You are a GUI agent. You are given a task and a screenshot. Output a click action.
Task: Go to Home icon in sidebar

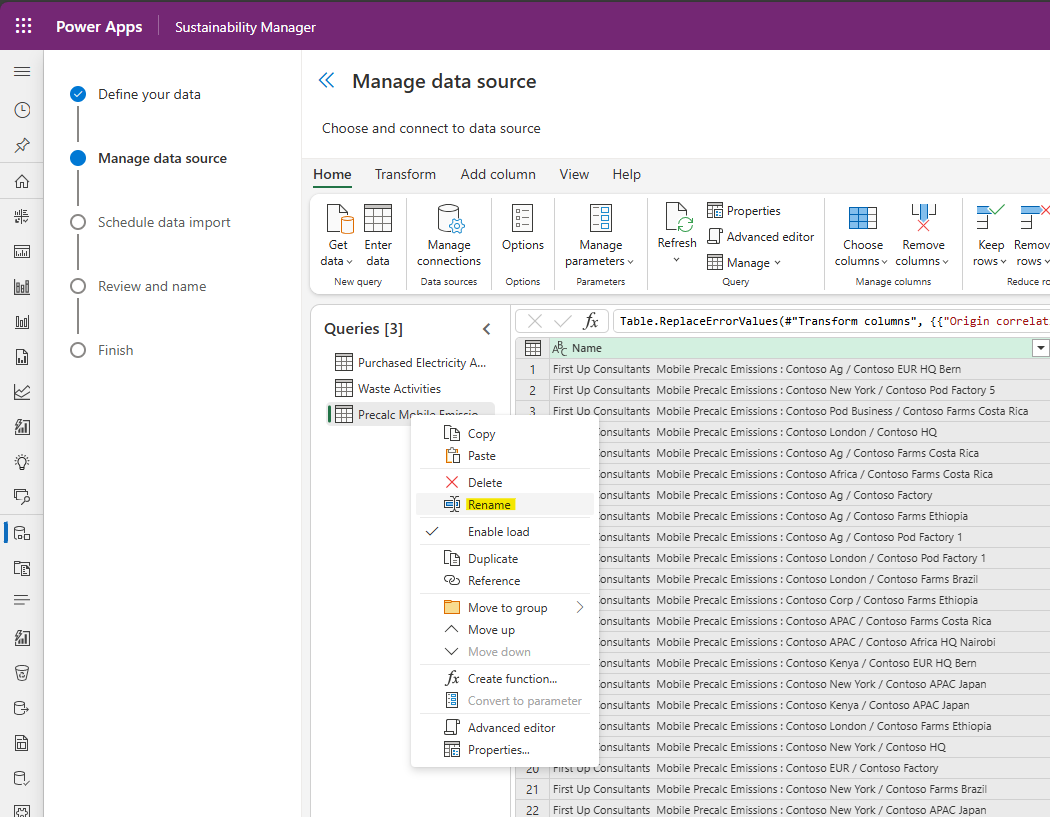pyautogui.click(x=22, y=181)
